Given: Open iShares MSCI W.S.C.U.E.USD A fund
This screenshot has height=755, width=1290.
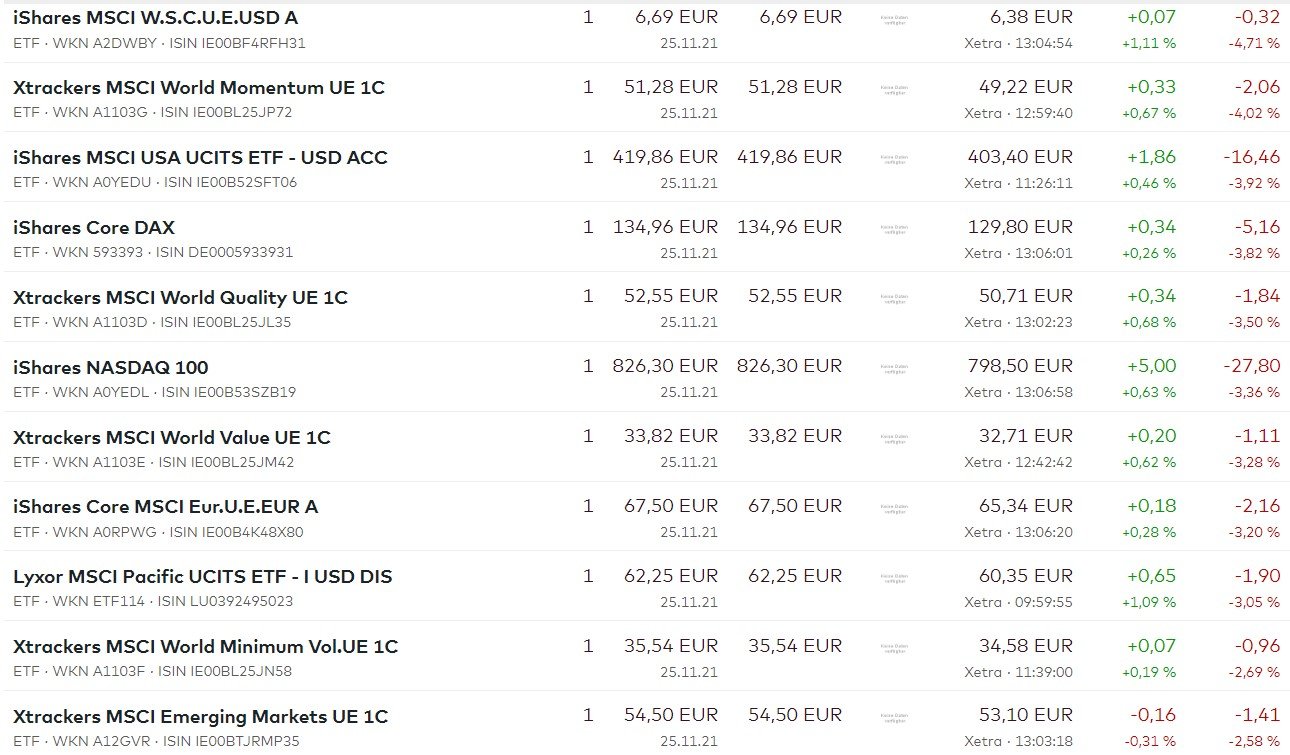Looking at the screenshot, I should (155, 18).
